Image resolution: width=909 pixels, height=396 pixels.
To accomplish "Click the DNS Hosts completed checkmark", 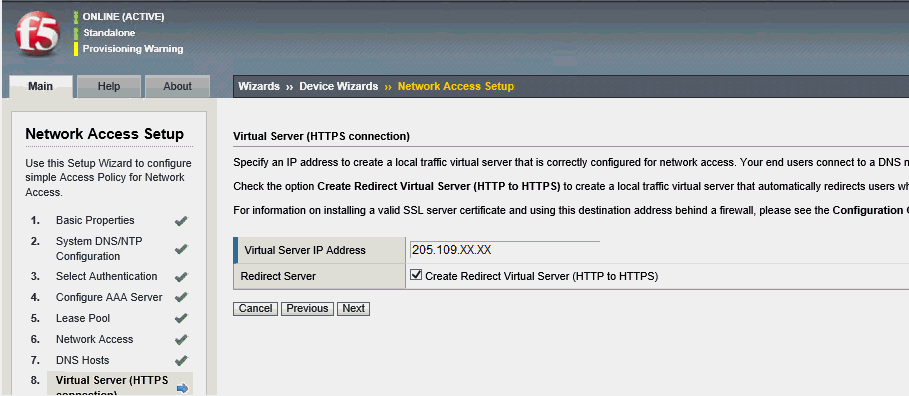I will pyautogui.click(x=181, y=360).
